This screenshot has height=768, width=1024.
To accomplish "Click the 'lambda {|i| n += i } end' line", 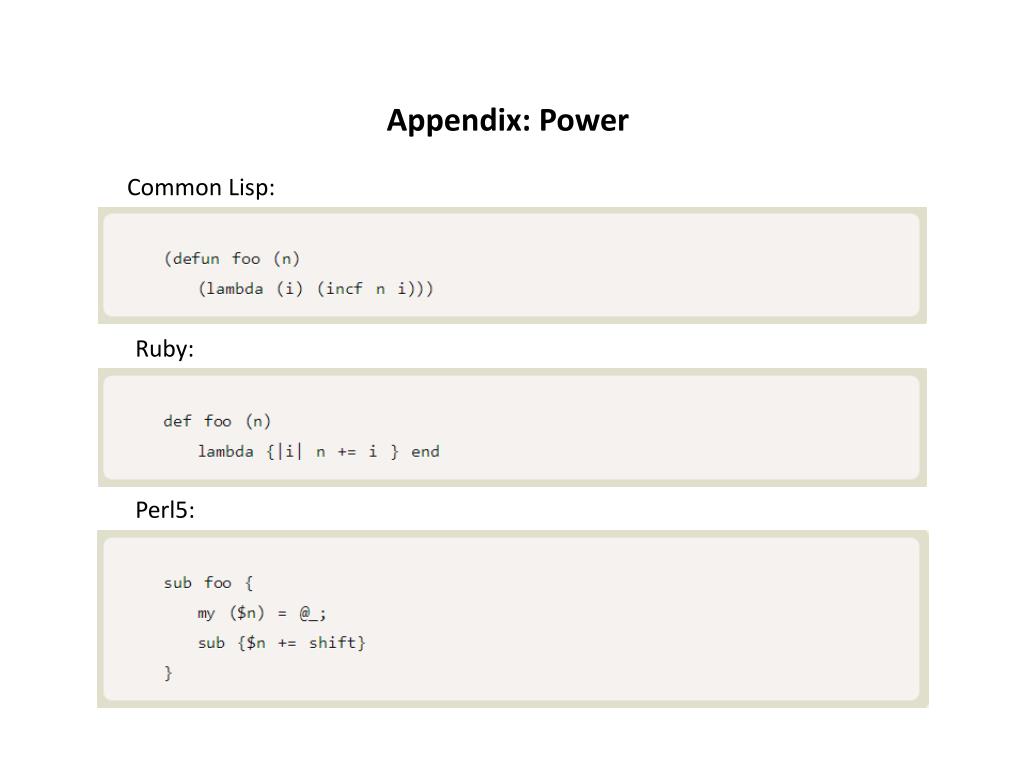I will (x=319, y=451).
